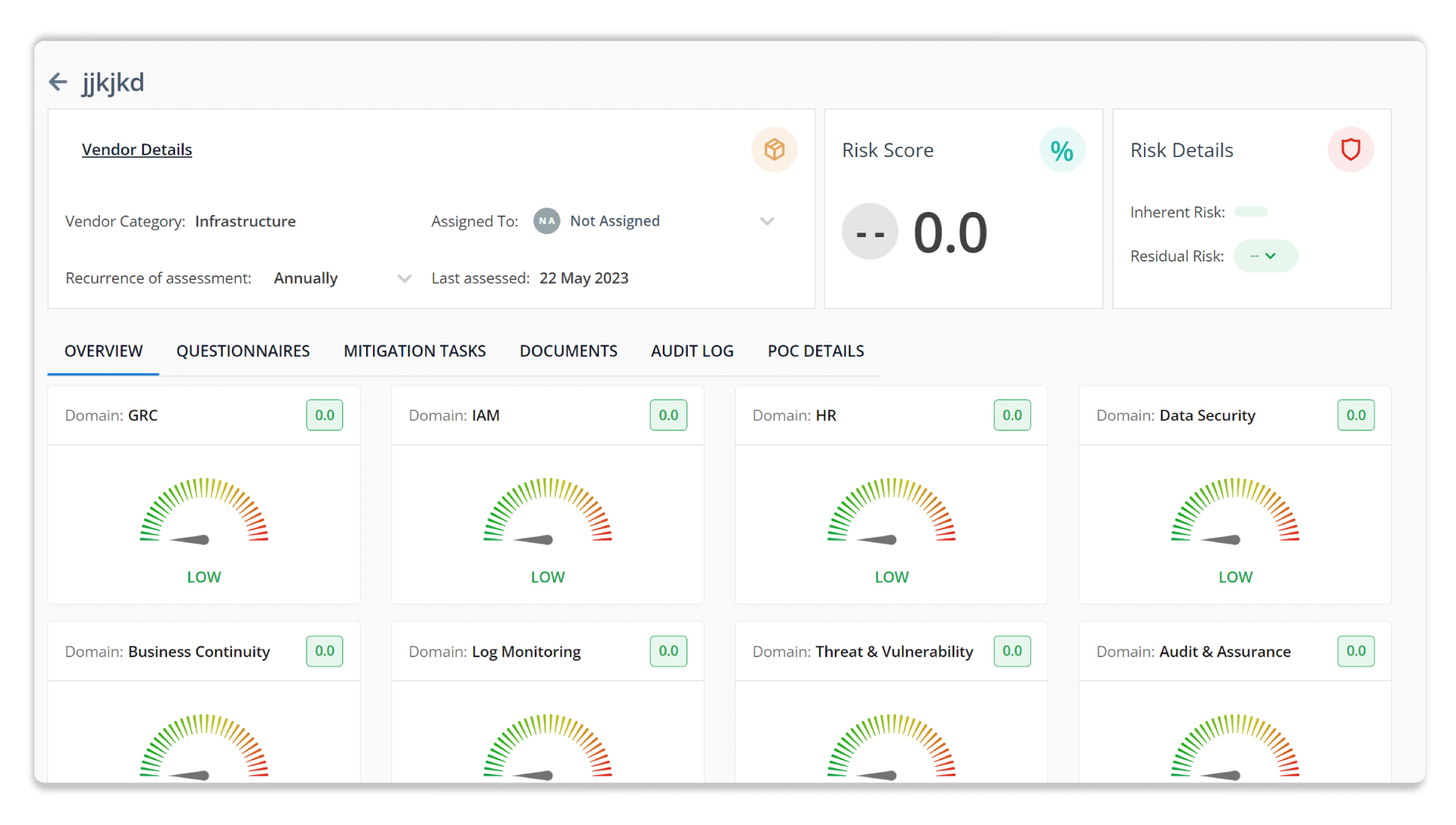Click the Data Security score badge

tap(1356, 416)
